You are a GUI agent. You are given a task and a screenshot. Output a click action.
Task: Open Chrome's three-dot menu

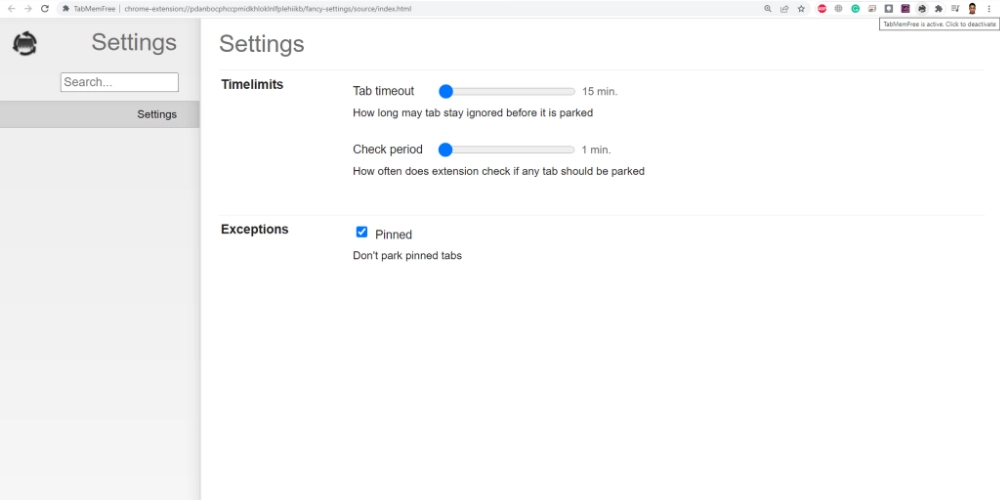(x=989, y=9)
